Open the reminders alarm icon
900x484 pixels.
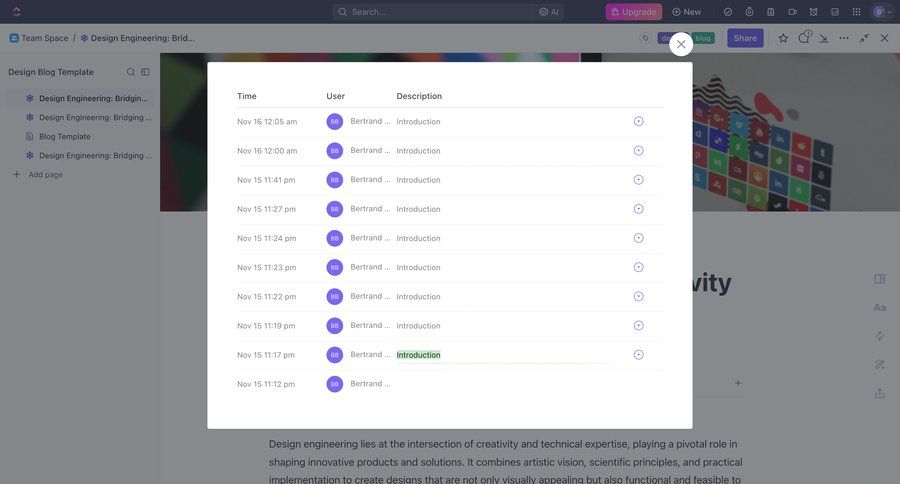pyautogui.click(x=813, y=11)
